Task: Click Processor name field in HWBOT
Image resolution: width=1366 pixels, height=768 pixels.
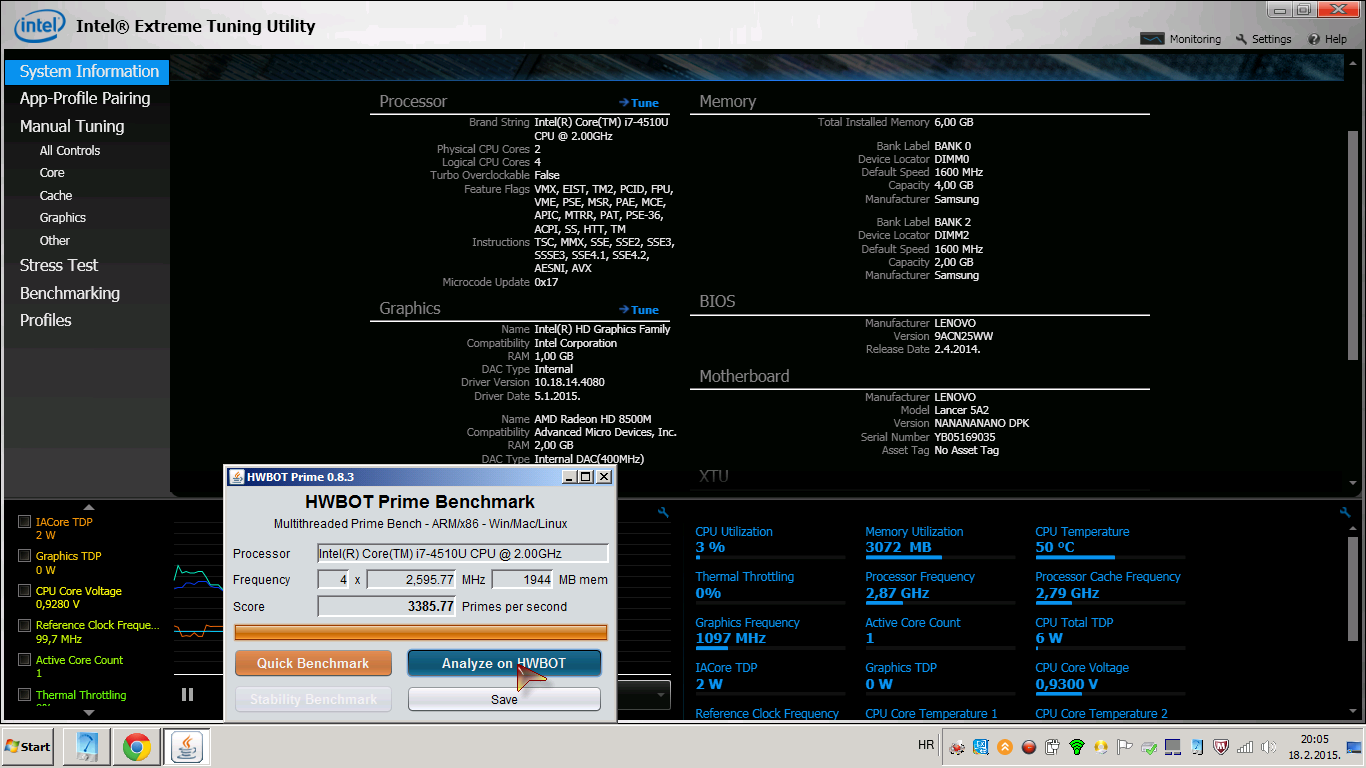Action: [463, 554]
